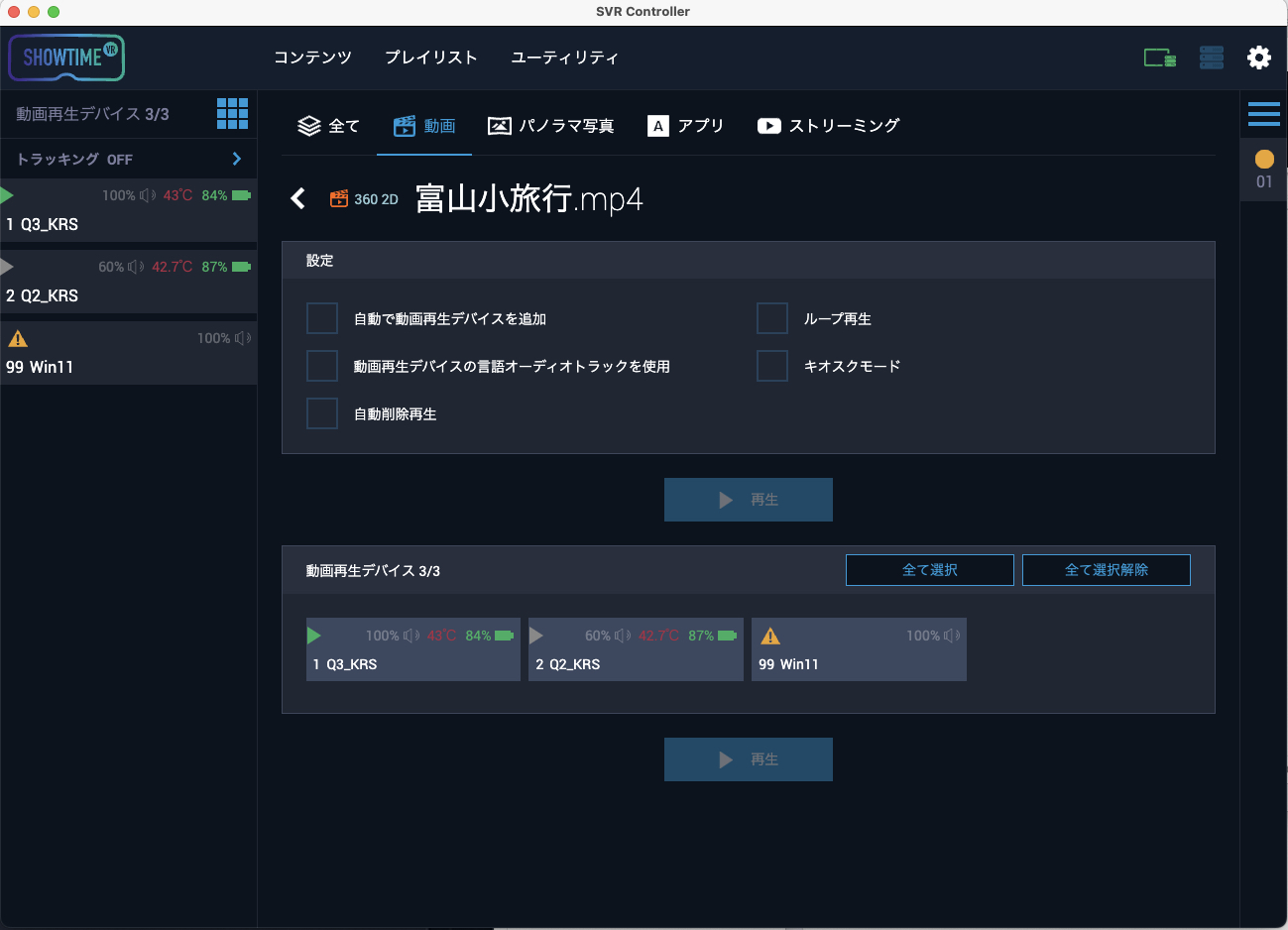Switch to the ストリーミング tab
The height and width of the screenshot is (930, 1288).
click(828, 126)
